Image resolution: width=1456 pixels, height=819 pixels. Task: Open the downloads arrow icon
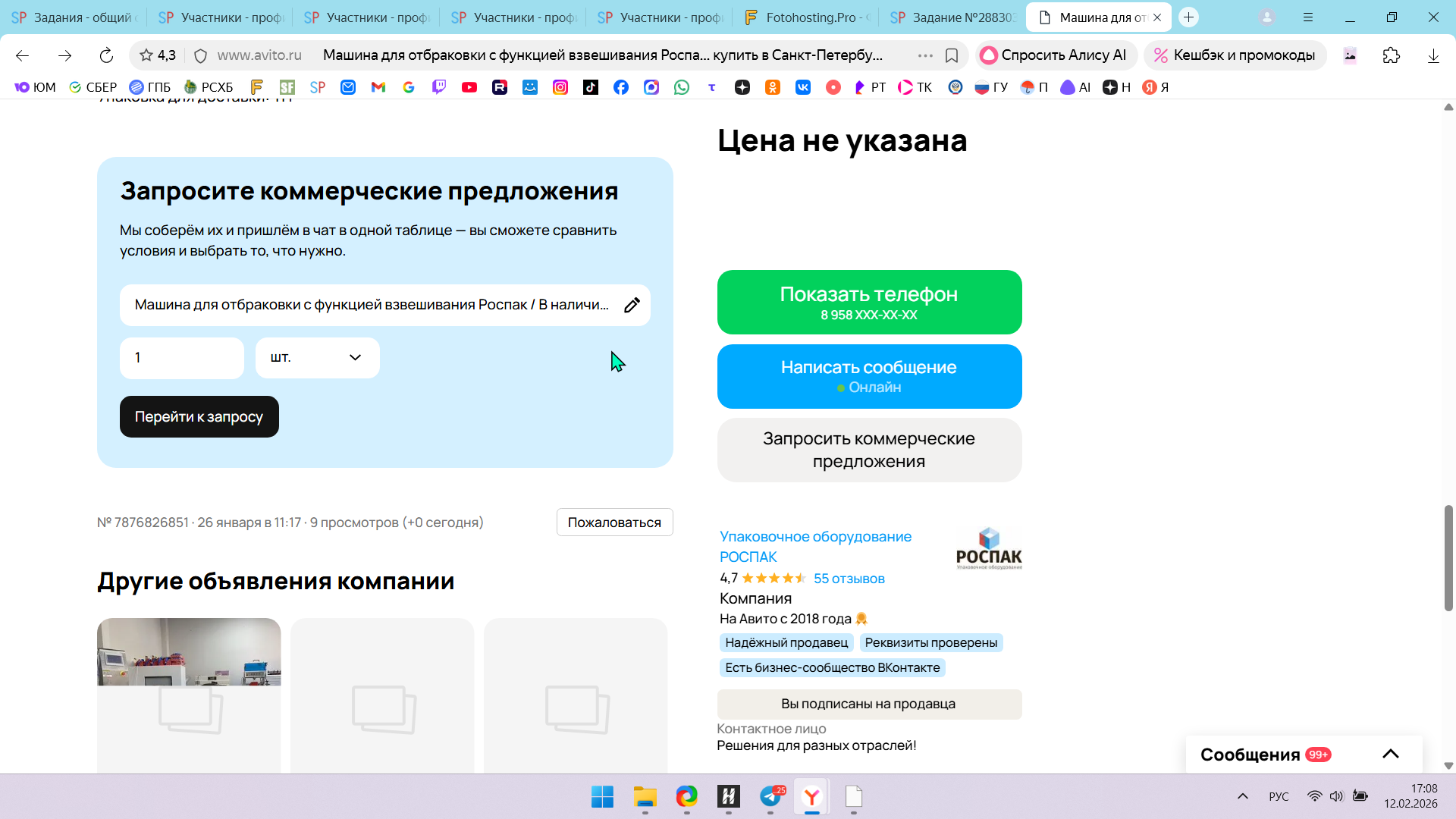1432,55
